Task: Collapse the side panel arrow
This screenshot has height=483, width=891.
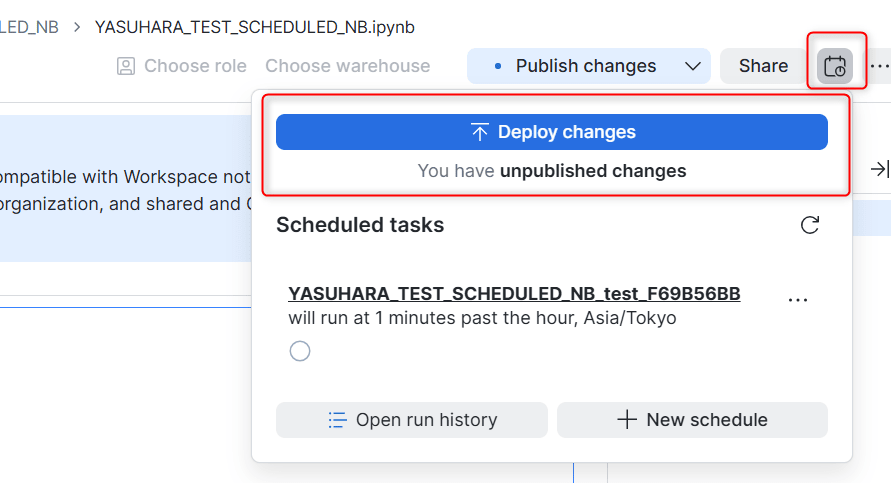Action: 880,169
